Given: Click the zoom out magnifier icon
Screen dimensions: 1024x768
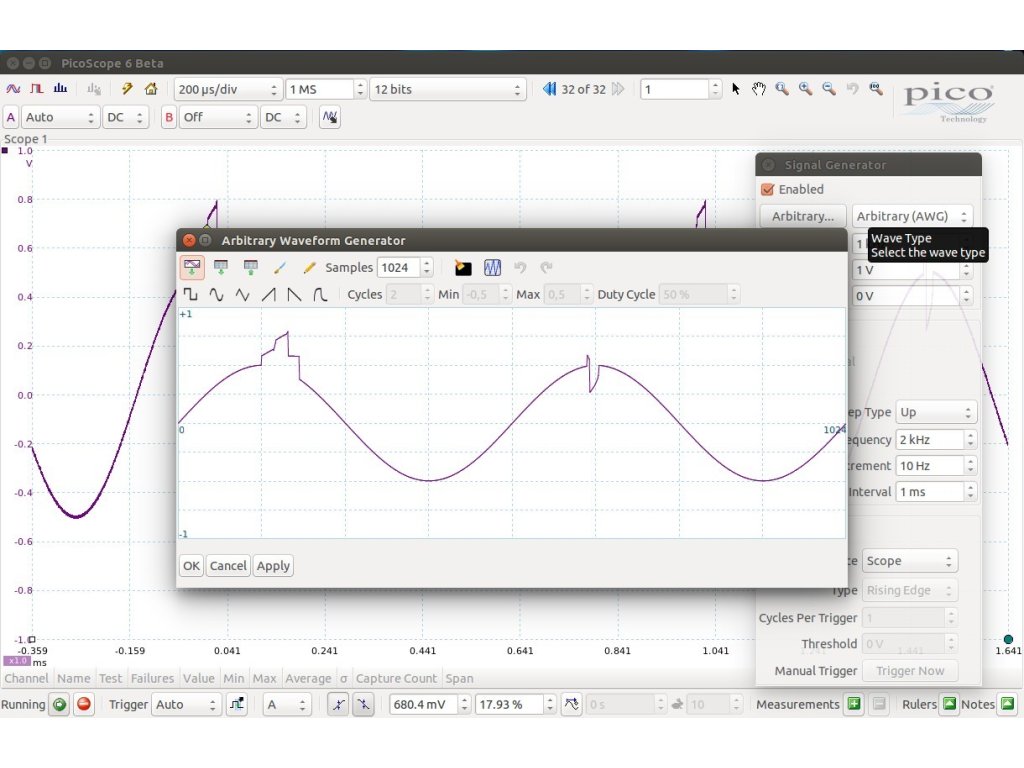Looking at the screenshot, I should coord(829,89).
